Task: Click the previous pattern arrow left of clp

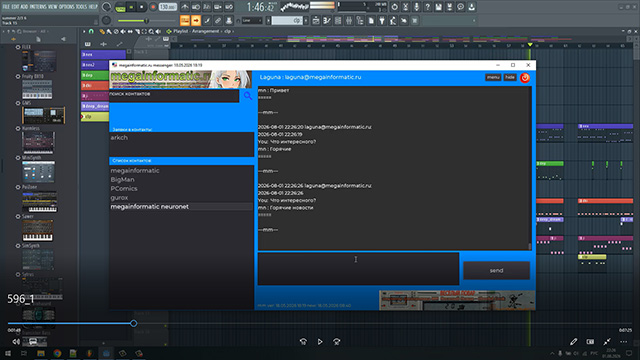Action: point(268,20)
